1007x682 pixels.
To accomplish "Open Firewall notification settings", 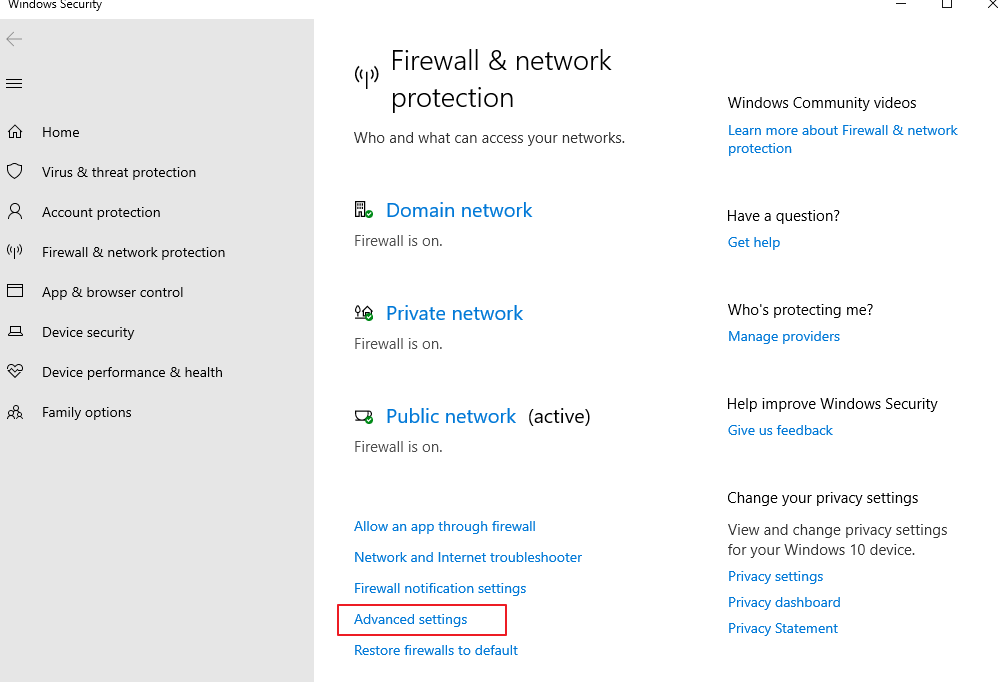I will click(x=440, y=589).
